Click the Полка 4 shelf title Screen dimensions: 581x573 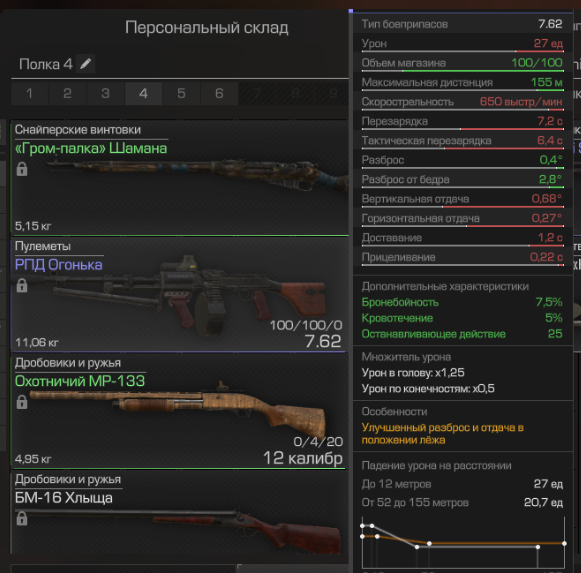[x=46, y=64]
